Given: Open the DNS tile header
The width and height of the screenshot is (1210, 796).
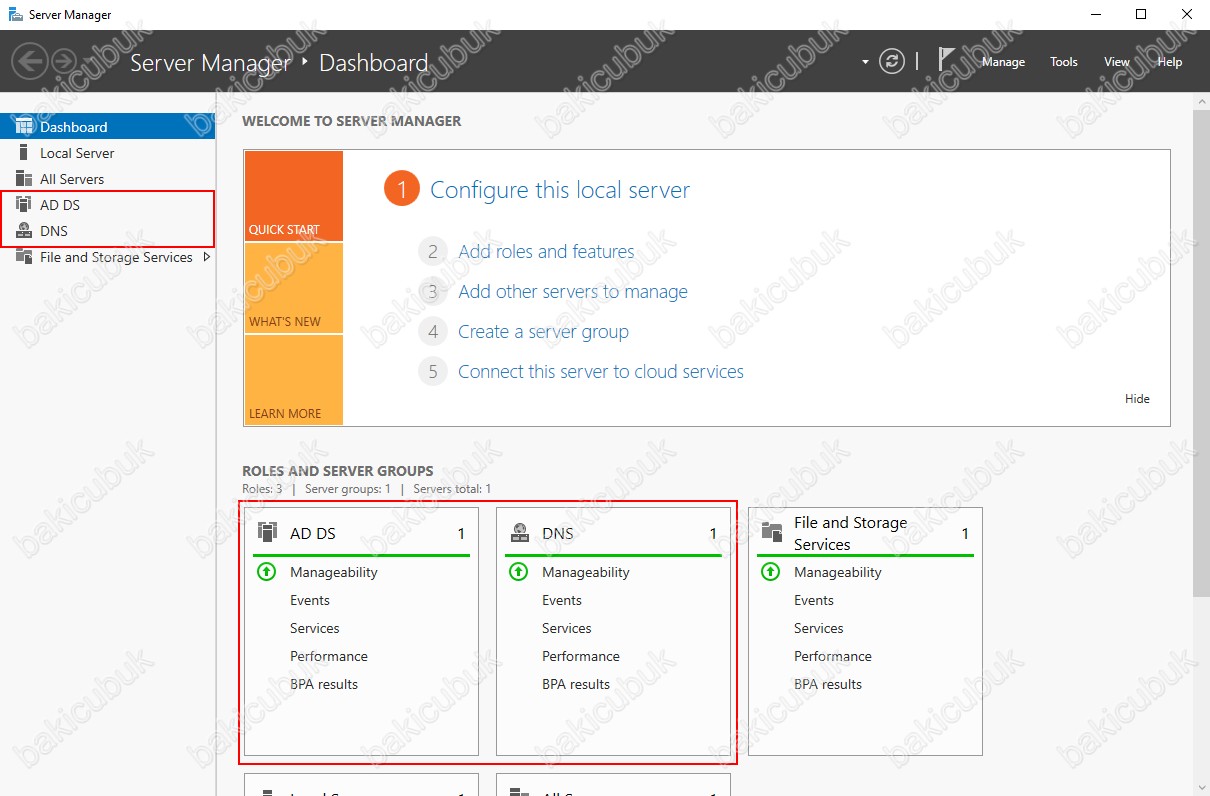Looking at the screenshot, I should 613,533.
